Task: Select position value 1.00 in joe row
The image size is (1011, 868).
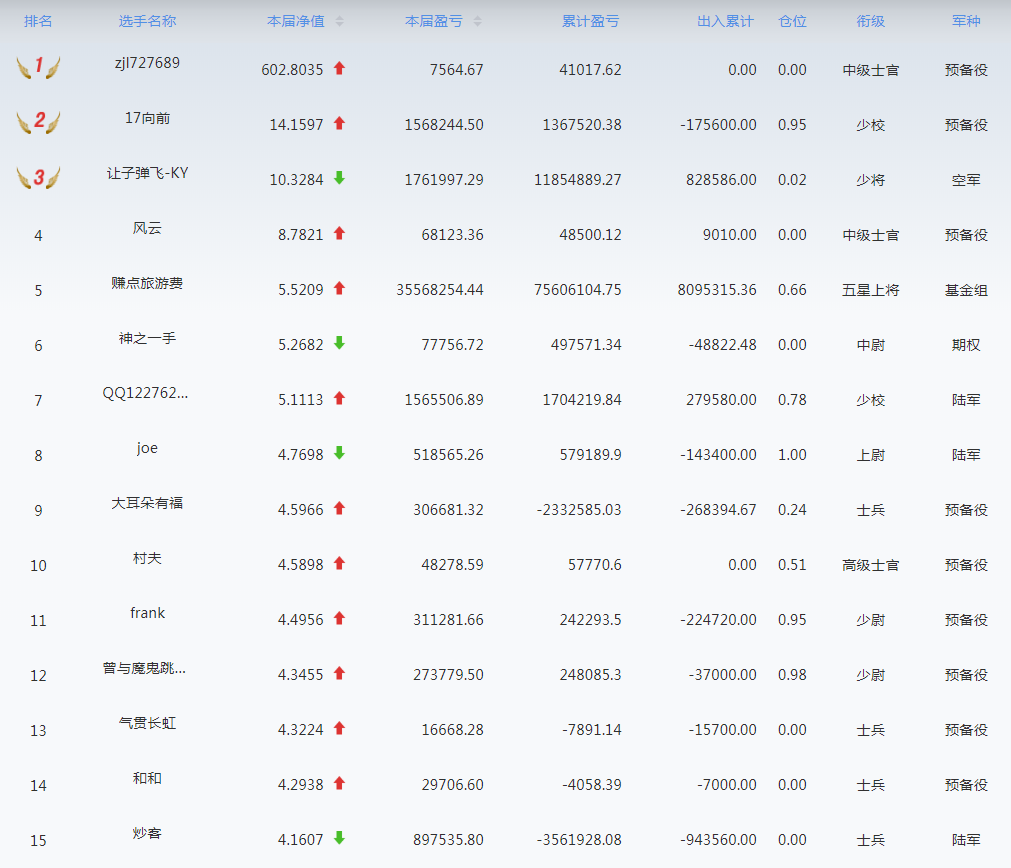Action: [792, 455]
